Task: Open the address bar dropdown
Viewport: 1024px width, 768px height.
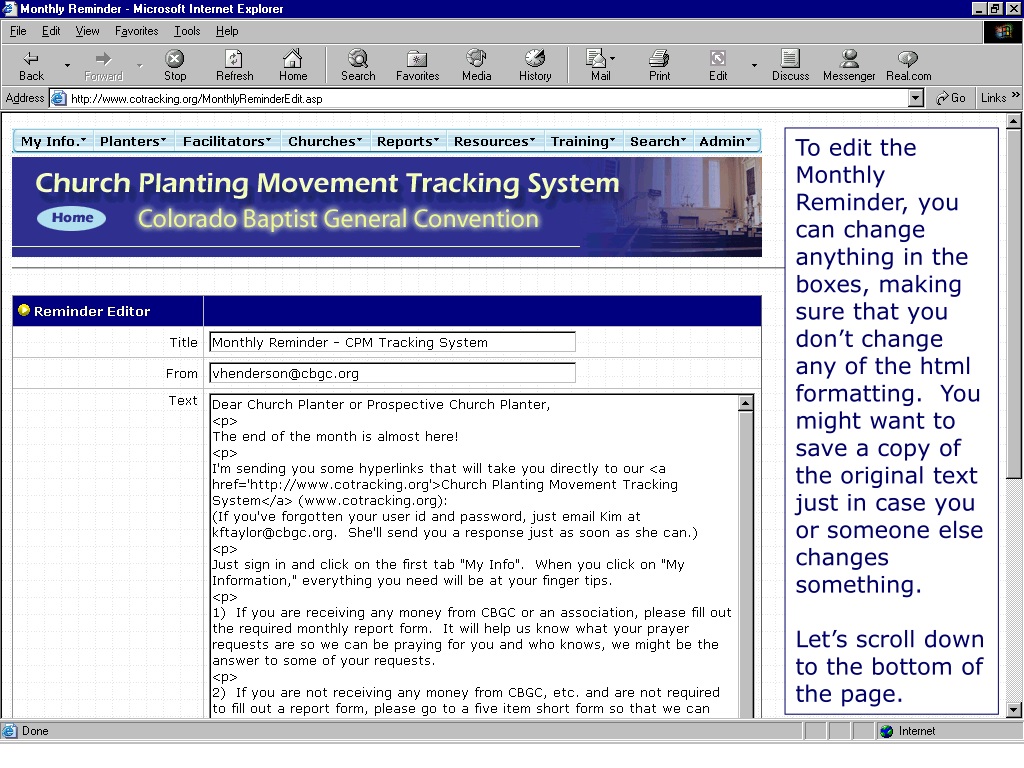Action: coord(916,99)
